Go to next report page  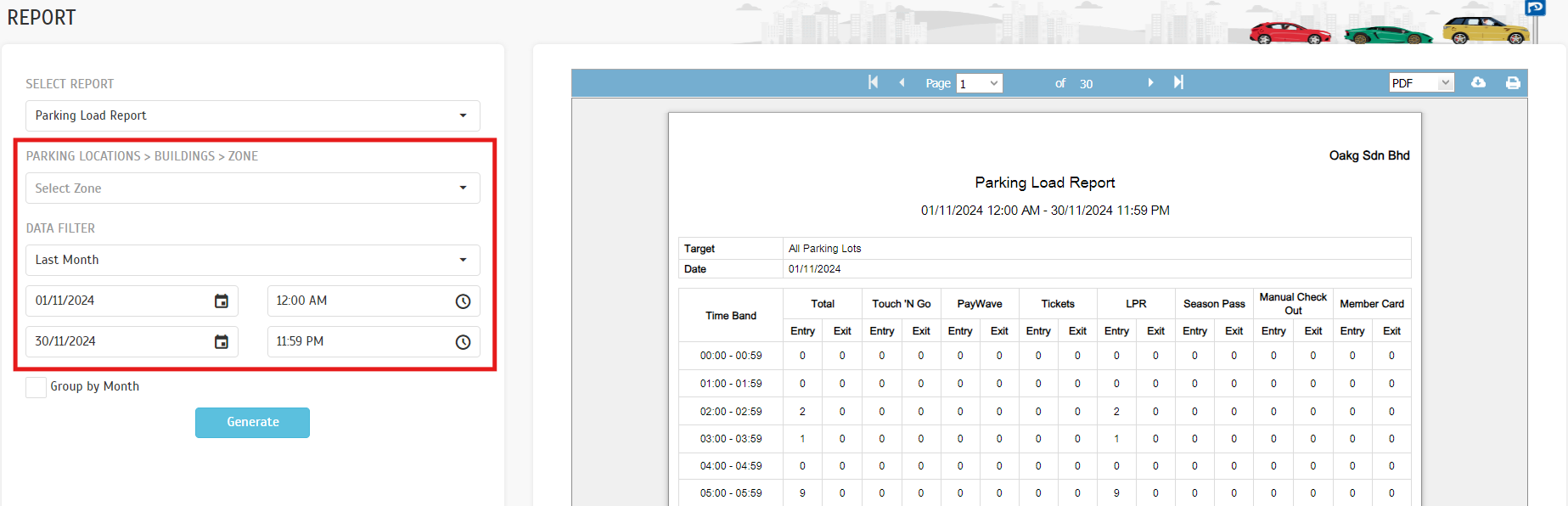click(x=1150, y=82)
